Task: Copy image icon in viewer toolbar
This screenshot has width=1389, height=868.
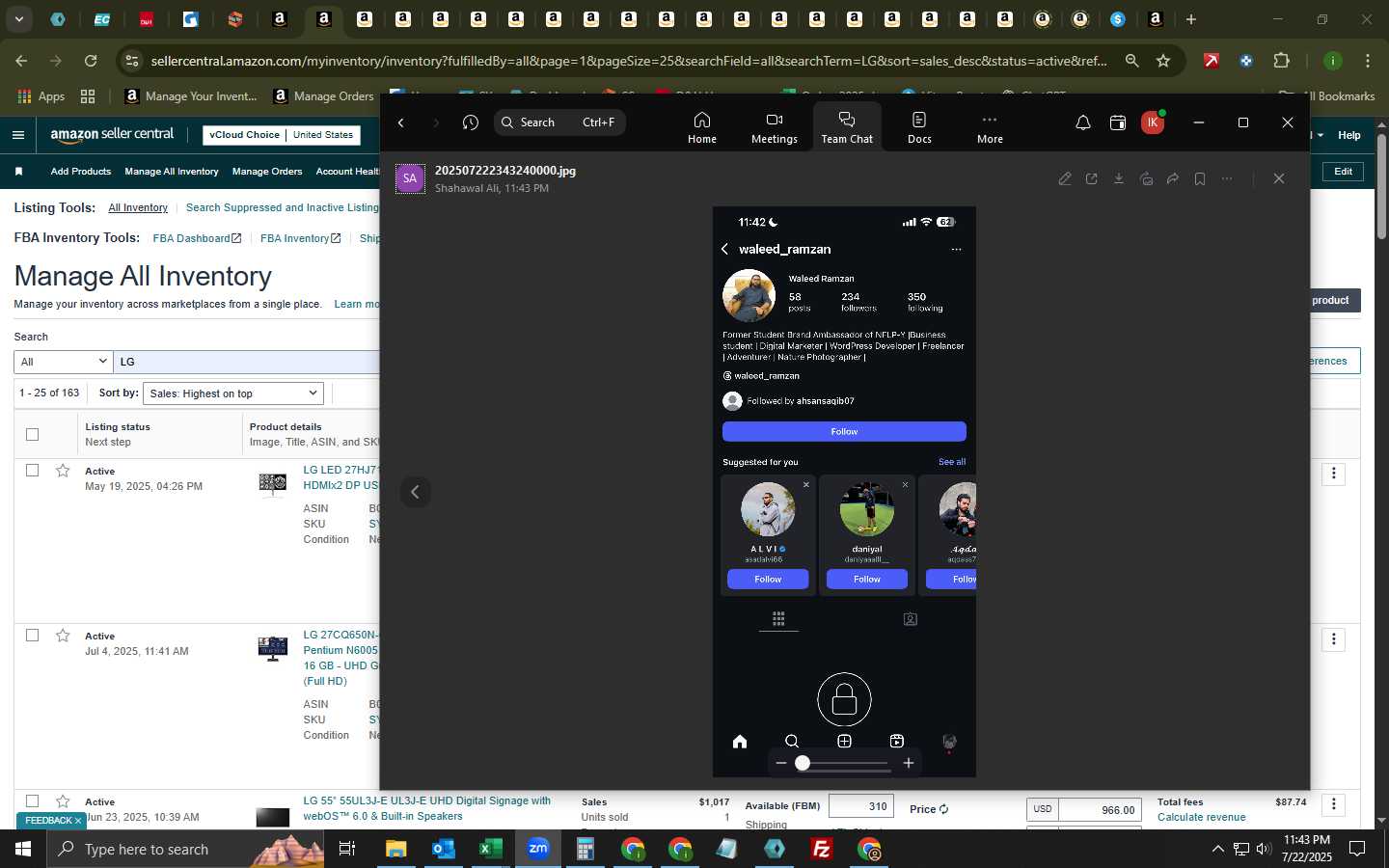Action: [x=1146, y=178]
